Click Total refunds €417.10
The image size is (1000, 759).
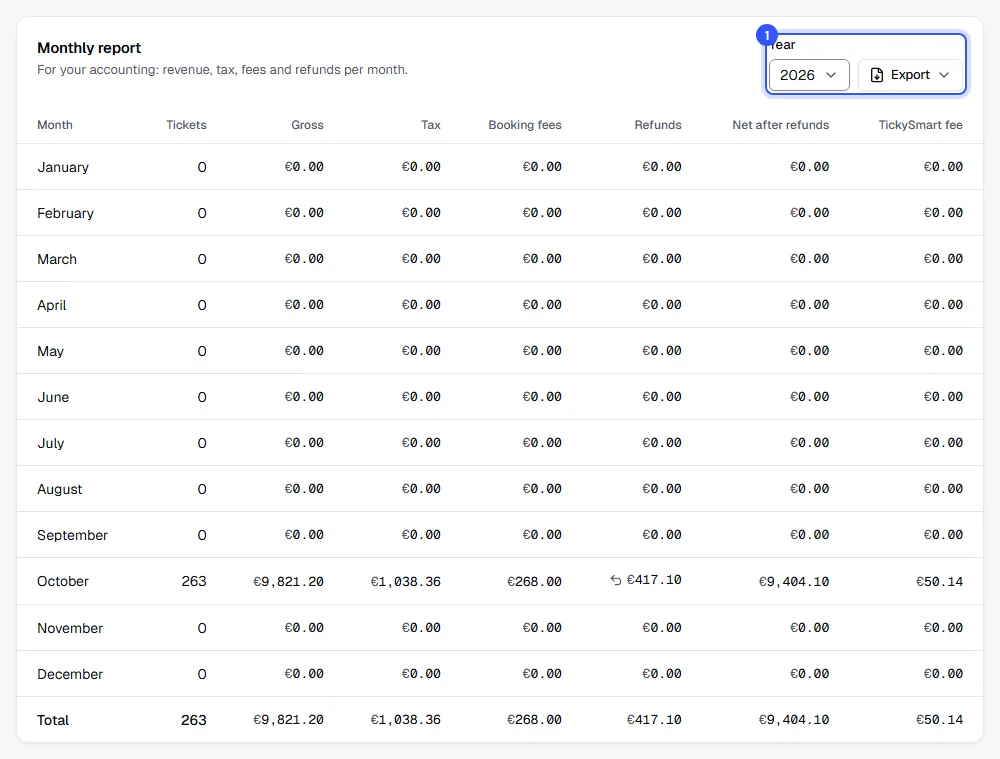(x=654, y=720)
